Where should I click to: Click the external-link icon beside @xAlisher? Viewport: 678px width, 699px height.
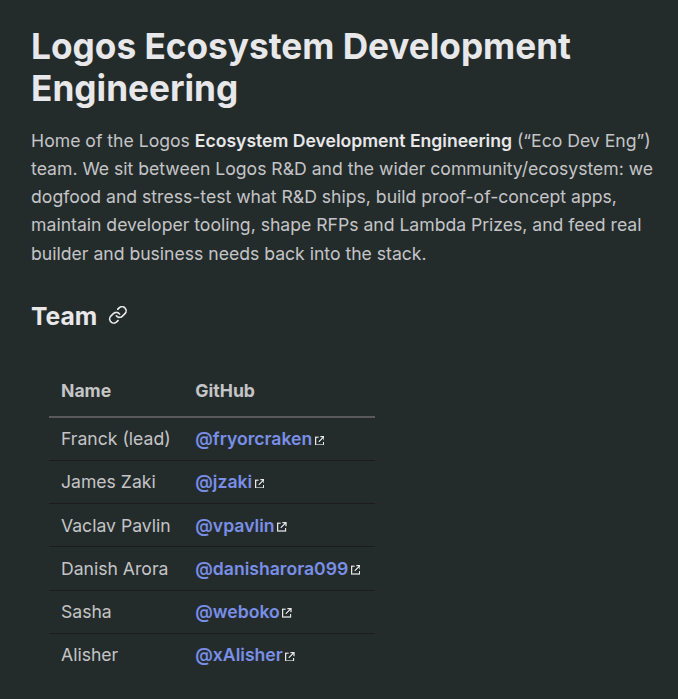pyautogui.click(x=290, y=657)
